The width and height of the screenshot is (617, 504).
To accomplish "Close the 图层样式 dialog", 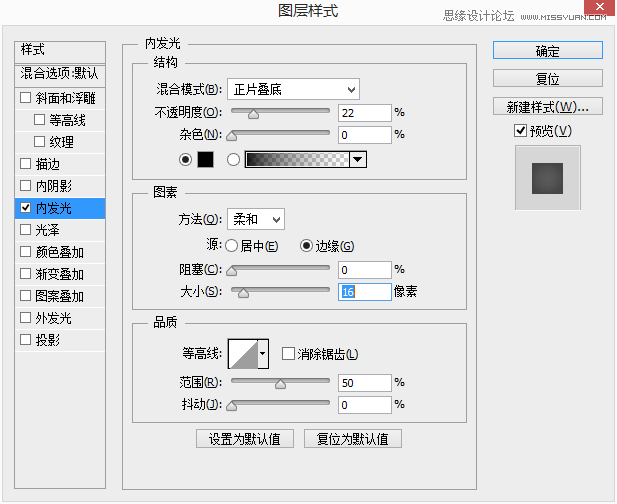I will click(x=600, y=7).
